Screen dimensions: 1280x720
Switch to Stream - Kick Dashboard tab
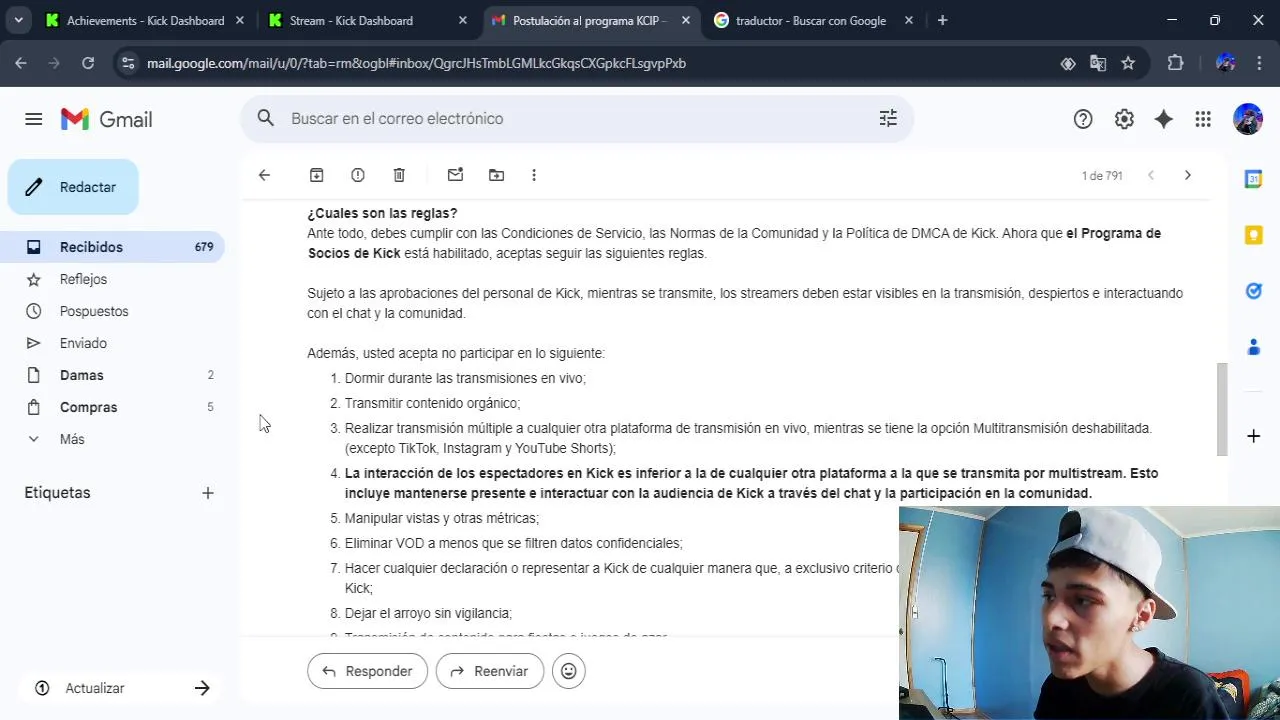tap(367, 20)
